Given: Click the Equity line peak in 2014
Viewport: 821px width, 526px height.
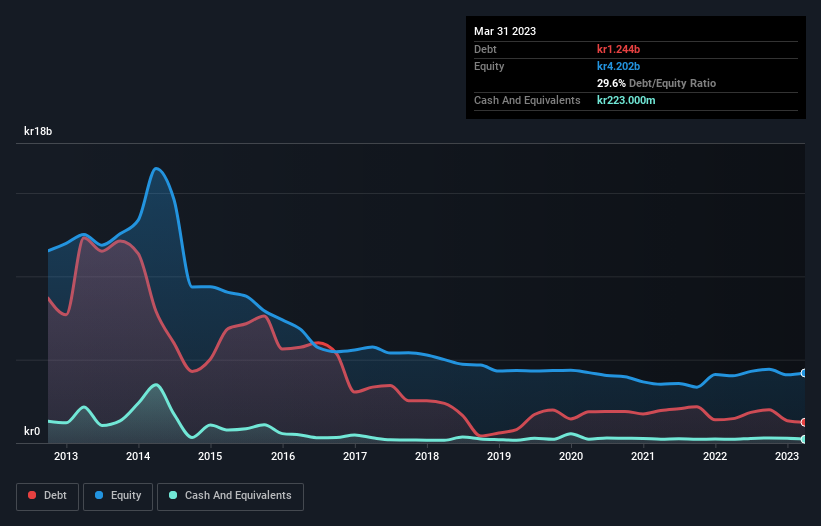Looking at the screenshot, I should click(x=156, y=169).
